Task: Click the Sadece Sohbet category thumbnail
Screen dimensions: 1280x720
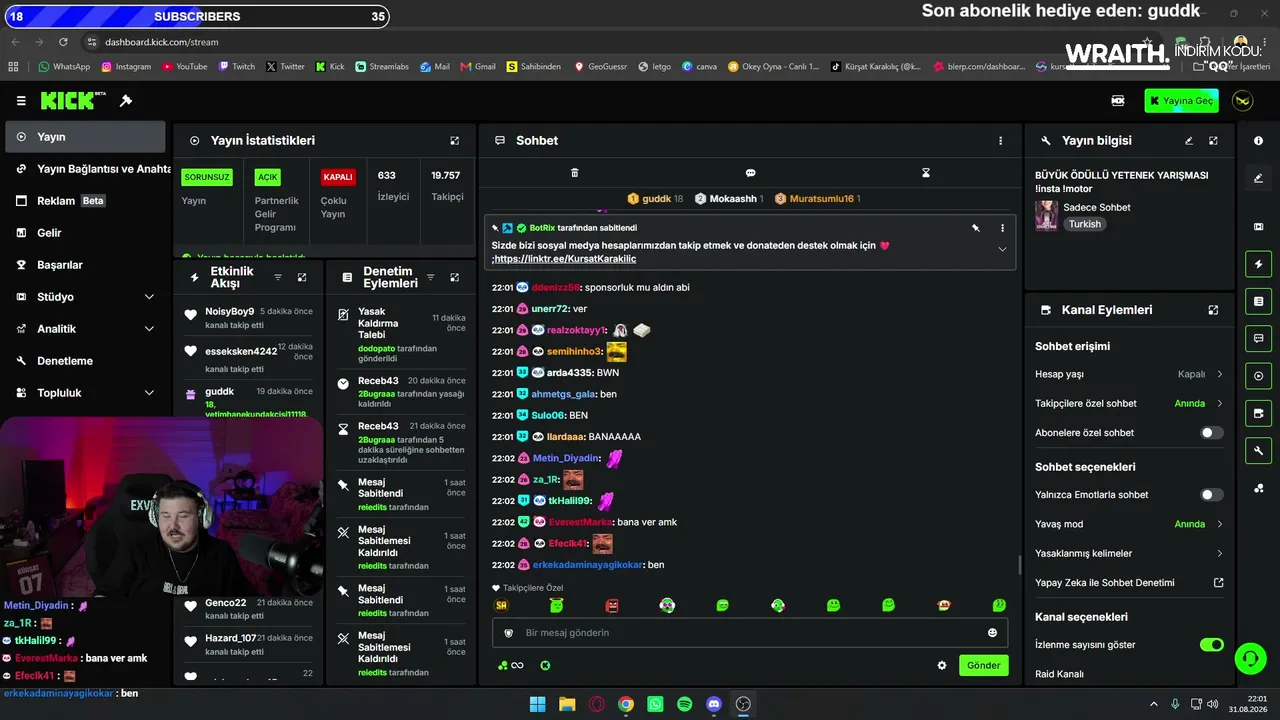Action: click(1047, 215)
